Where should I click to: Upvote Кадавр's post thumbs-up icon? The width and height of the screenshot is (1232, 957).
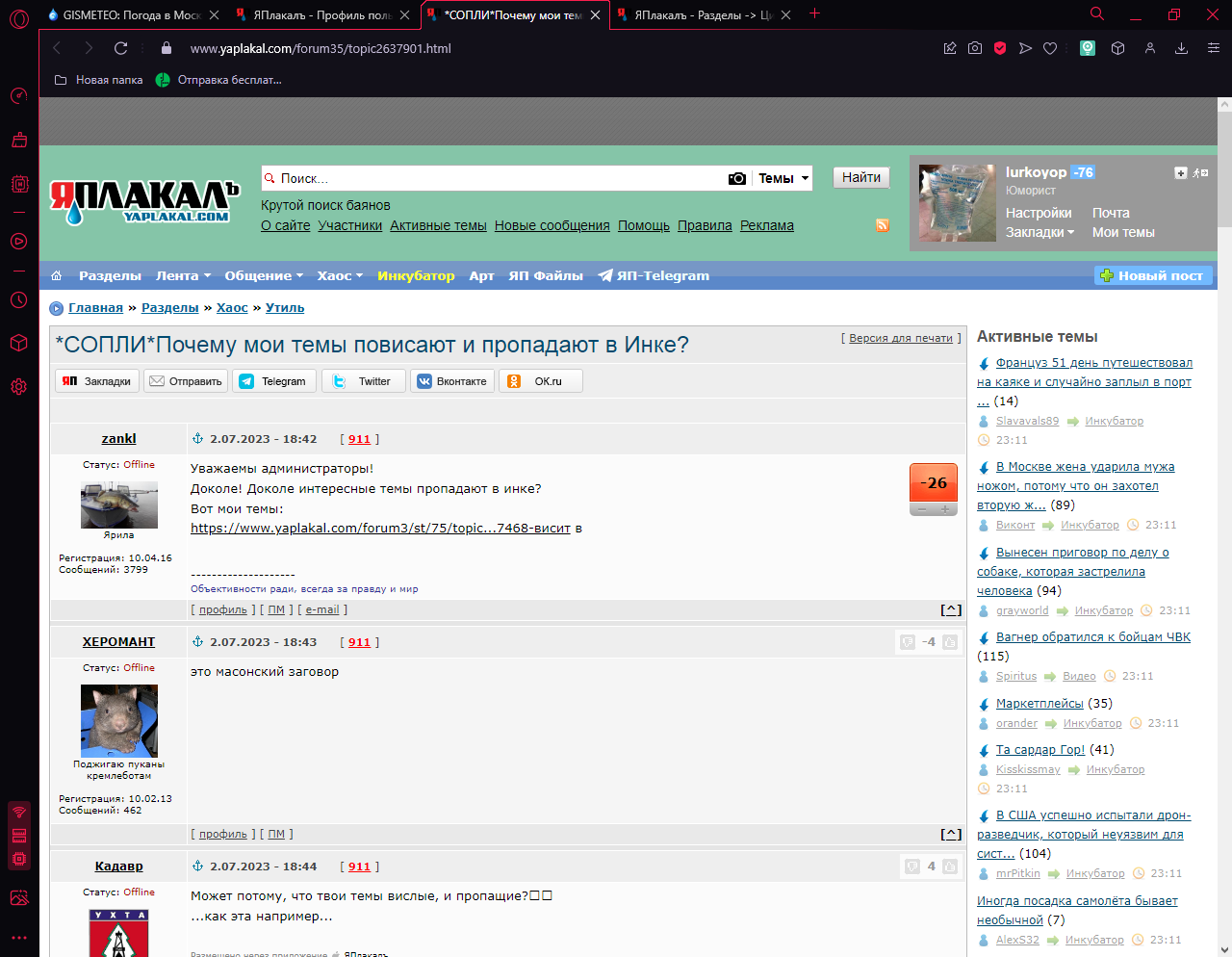(950, 866)
